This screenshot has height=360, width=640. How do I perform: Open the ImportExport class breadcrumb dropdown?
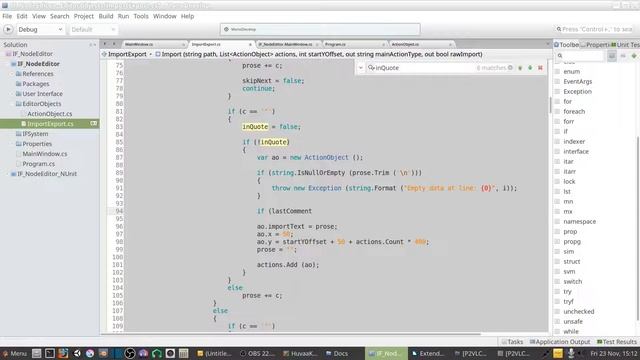coord(127,54)
